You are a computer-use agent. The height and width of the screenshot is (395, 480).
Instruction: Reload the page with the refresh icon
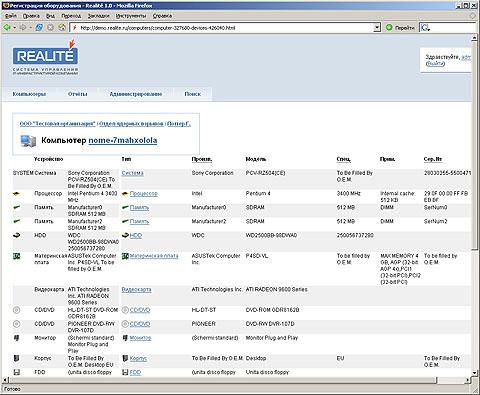point(39,28)
